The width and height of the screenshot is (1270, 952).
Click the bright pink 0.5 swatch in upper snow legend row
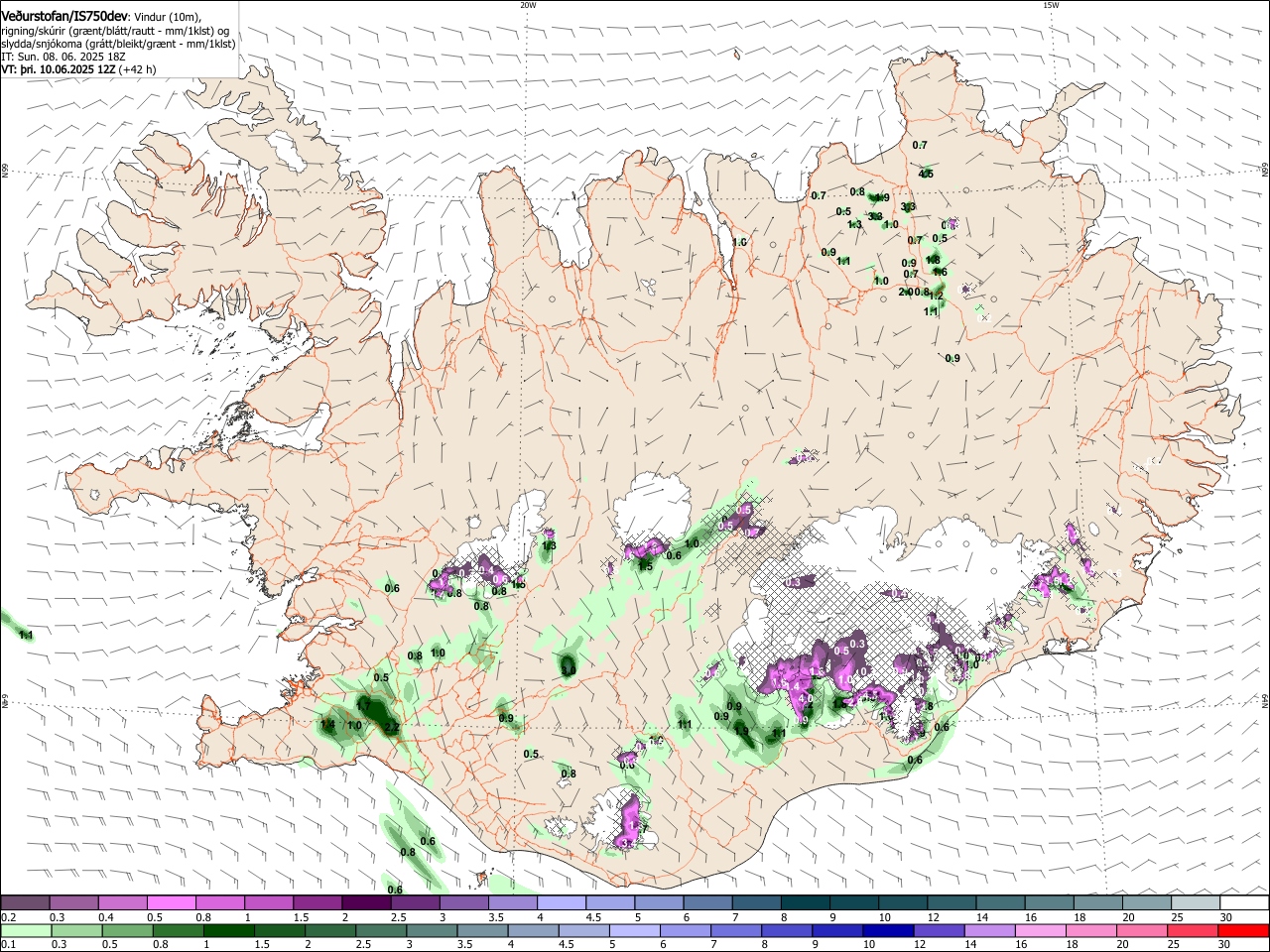pyautogui.click(x=171, y=902)
